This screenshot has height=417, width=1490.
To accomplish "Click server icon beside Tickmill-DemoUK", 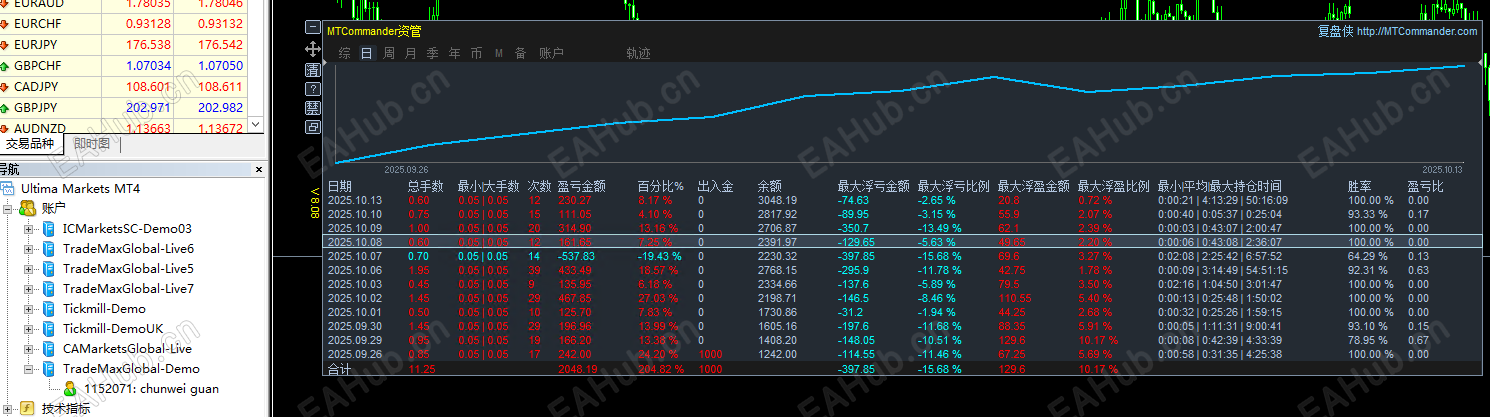I will click(x=49, y=329).
